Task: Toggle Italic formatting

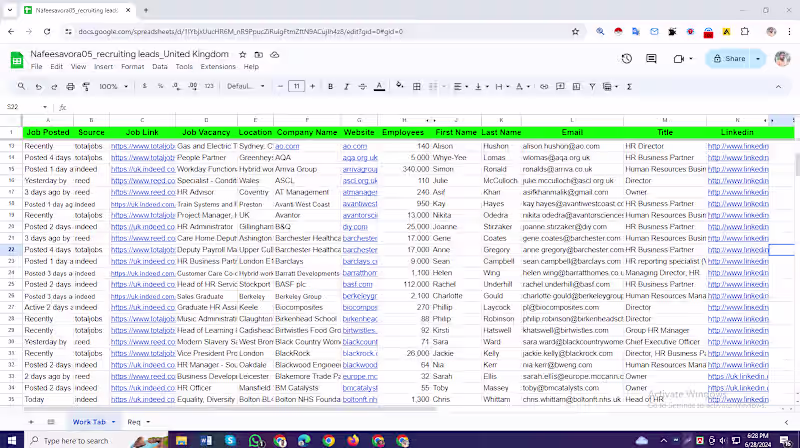Action: 349,87
